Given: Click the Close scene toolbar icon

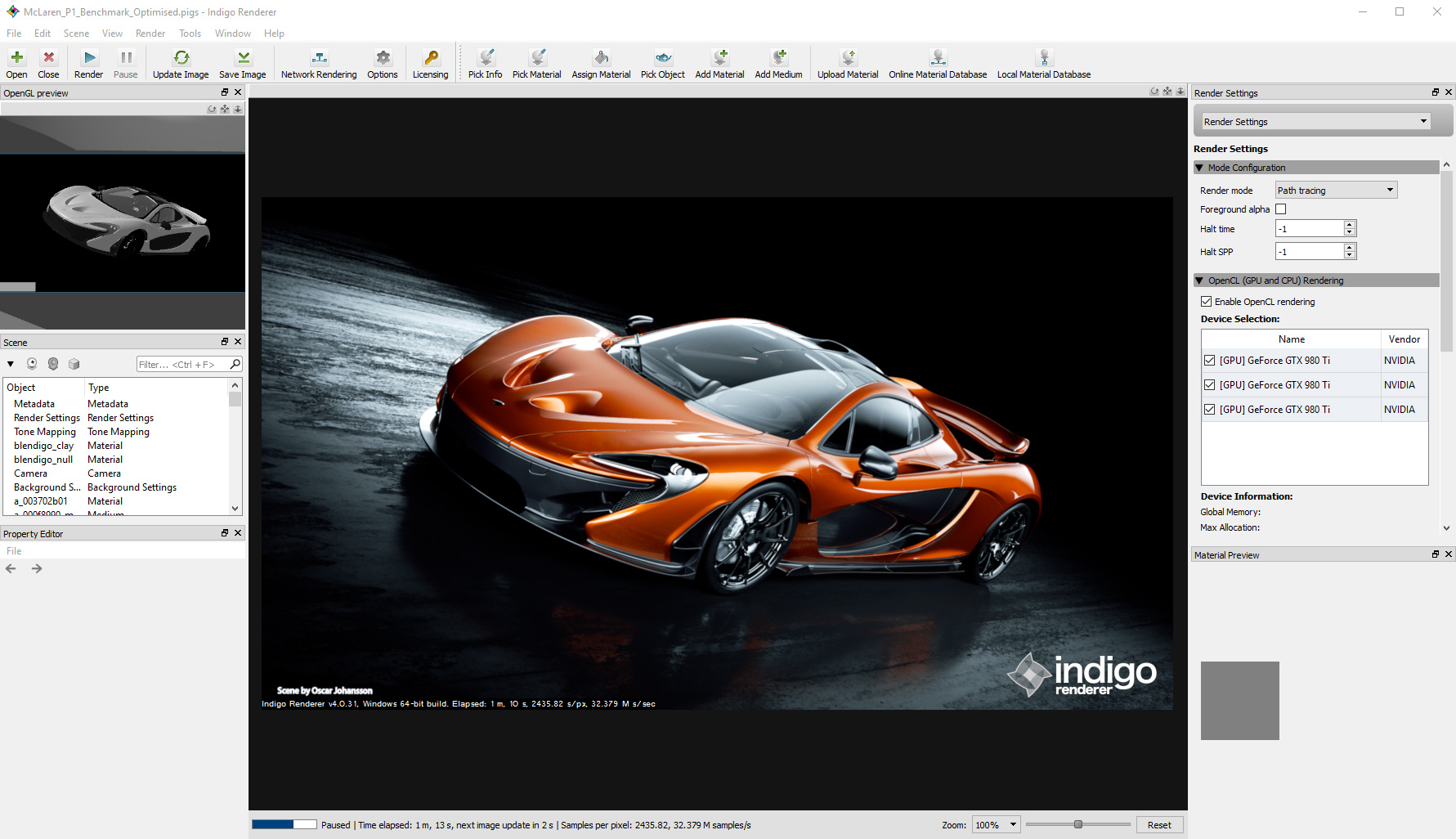Looking at the screenshot, I should 48,64.
